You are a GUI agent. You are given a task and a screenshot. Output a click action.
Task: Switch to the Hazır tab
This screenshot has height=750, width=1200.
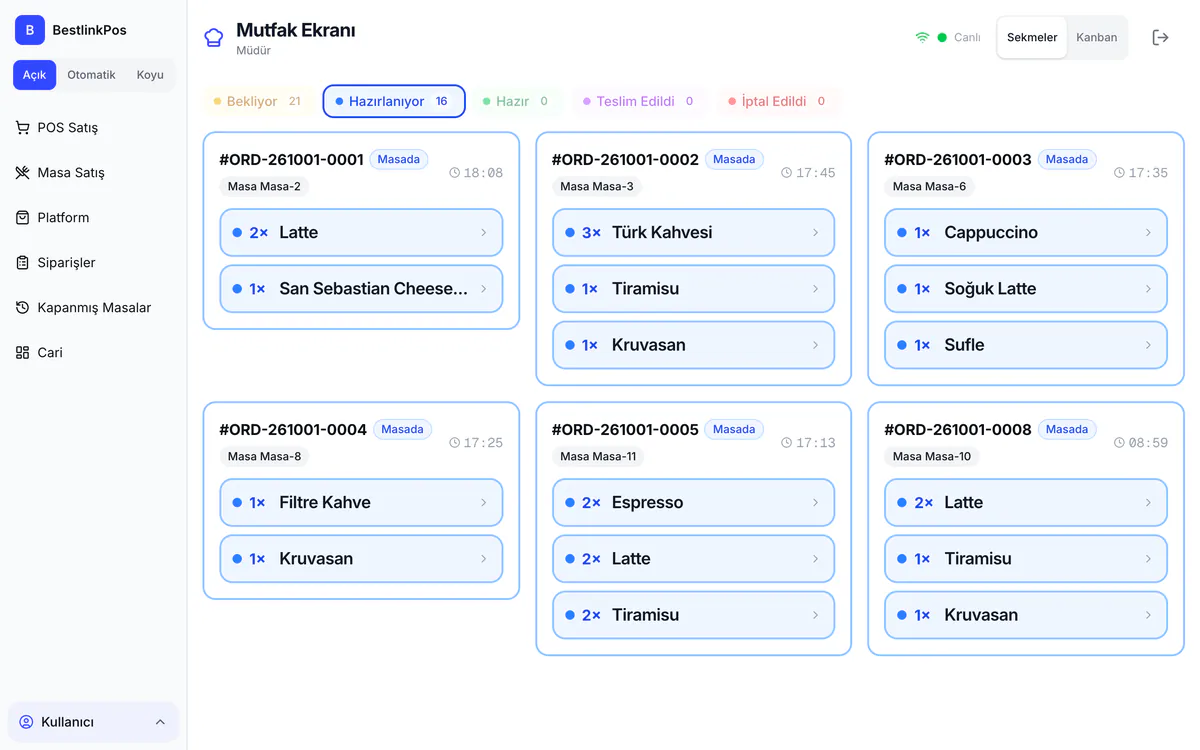515,101
